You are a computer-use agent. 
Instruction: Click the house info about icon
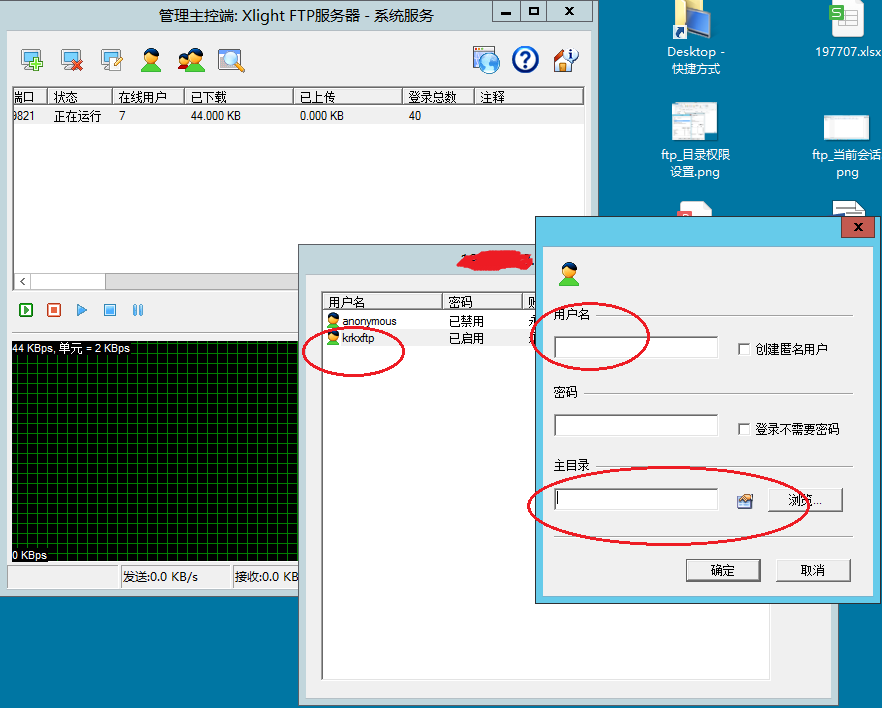566,60
